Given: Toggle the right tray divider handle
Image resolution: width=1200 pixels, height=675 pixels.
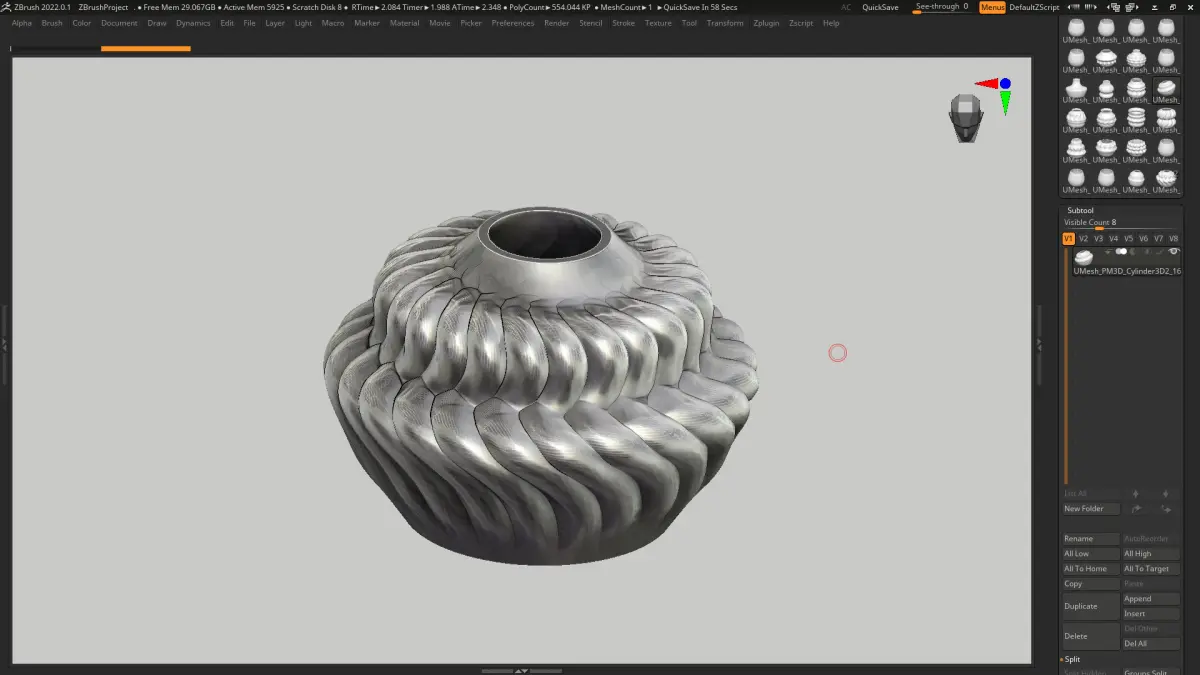Looking at the screenshot, I should (1039, 343).
